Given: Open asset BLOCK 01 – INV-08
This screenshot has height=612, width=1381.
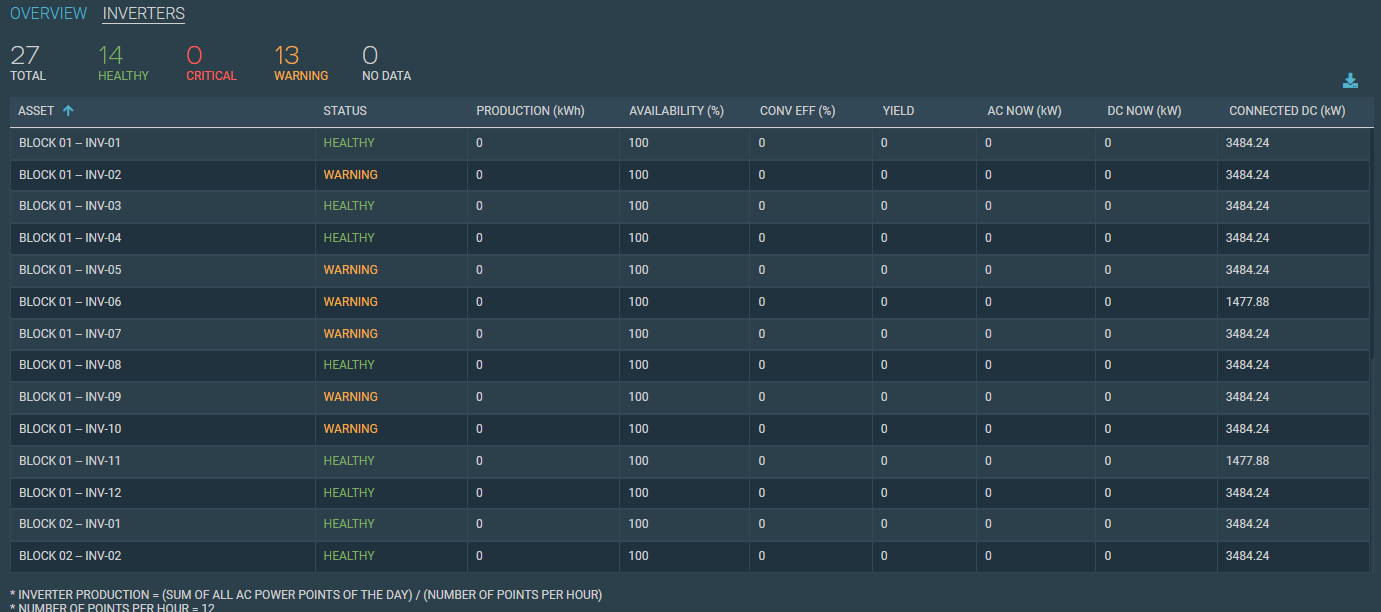Looking at the screenshot, I should coord(70,365).
